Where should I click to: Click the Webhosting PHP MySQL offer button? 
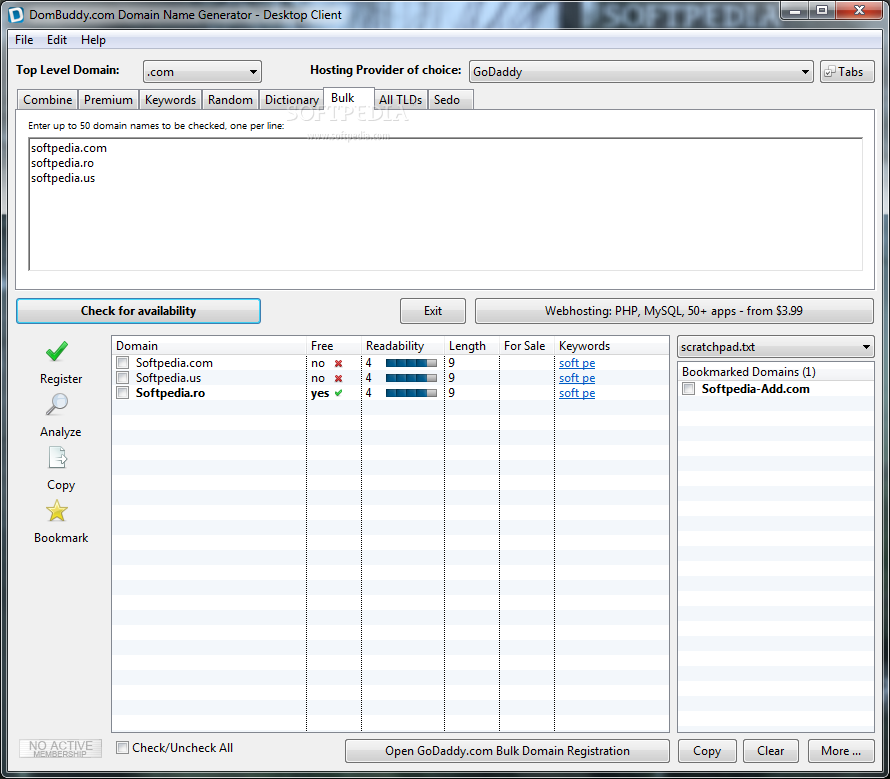tap(674, 311)
